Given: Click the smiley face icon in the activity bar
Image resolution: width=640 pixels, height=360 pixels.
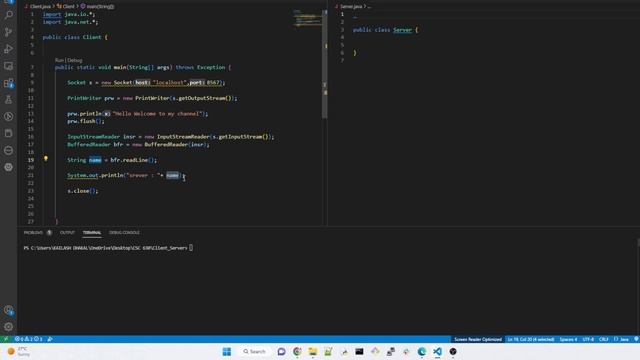Looking at the screenshot, I should point(8,167).
